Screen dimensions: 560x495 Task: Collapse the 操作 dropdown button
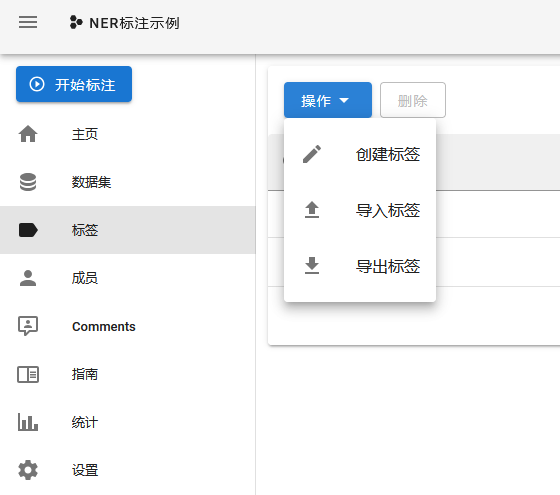tap(328, 100)
